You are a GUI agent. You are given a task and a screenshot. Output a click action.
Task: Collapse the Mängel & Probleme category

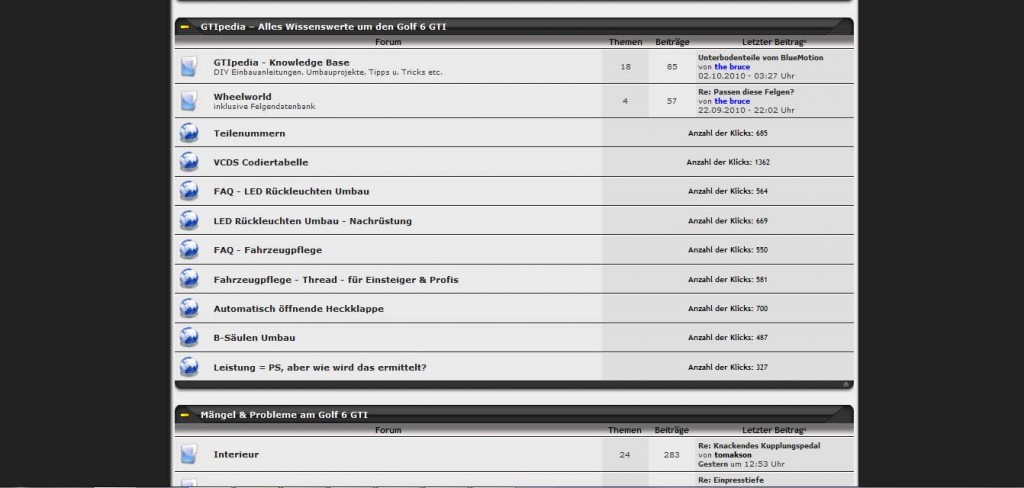pyautogui.click(x=185, y=414)
